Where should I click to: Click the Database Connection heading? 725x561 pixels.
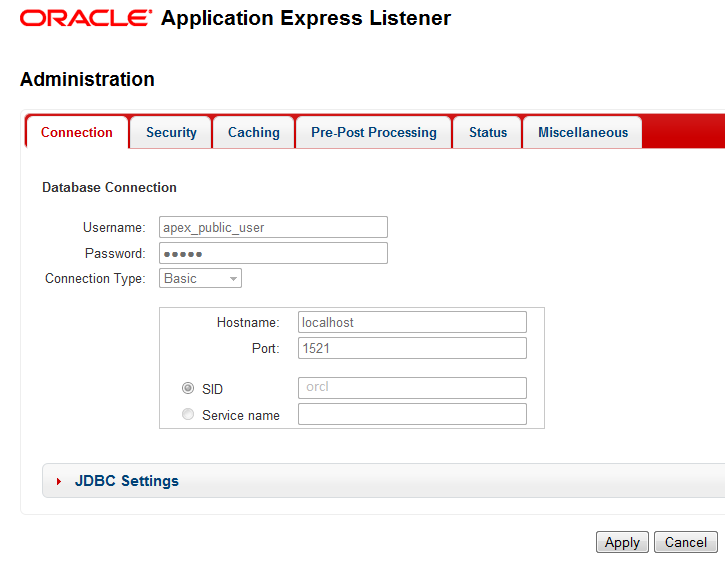109,187
